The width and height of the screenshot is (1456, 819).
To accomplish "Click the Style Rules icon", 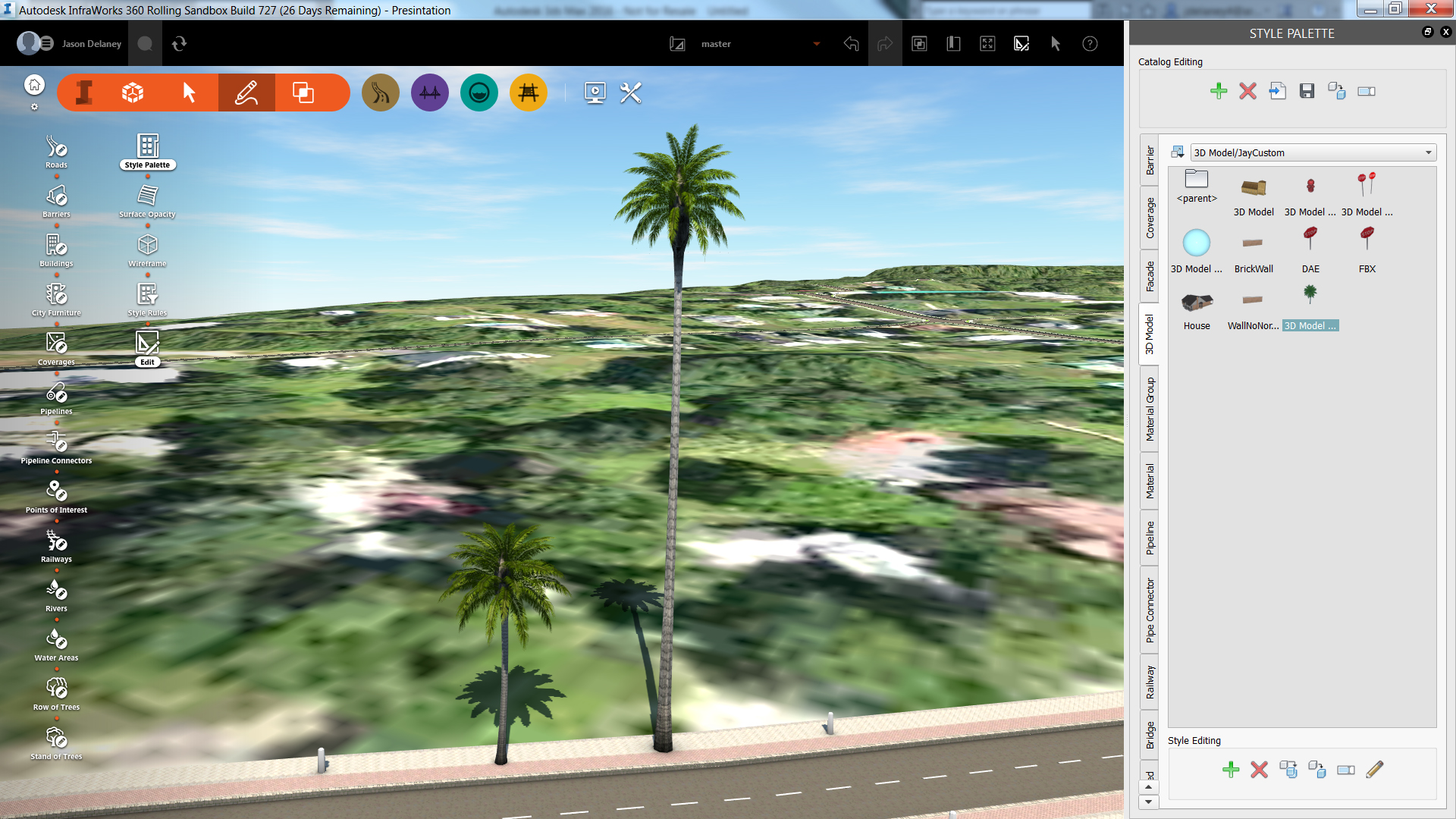I will pyautogui.click(x=147, y=295).
